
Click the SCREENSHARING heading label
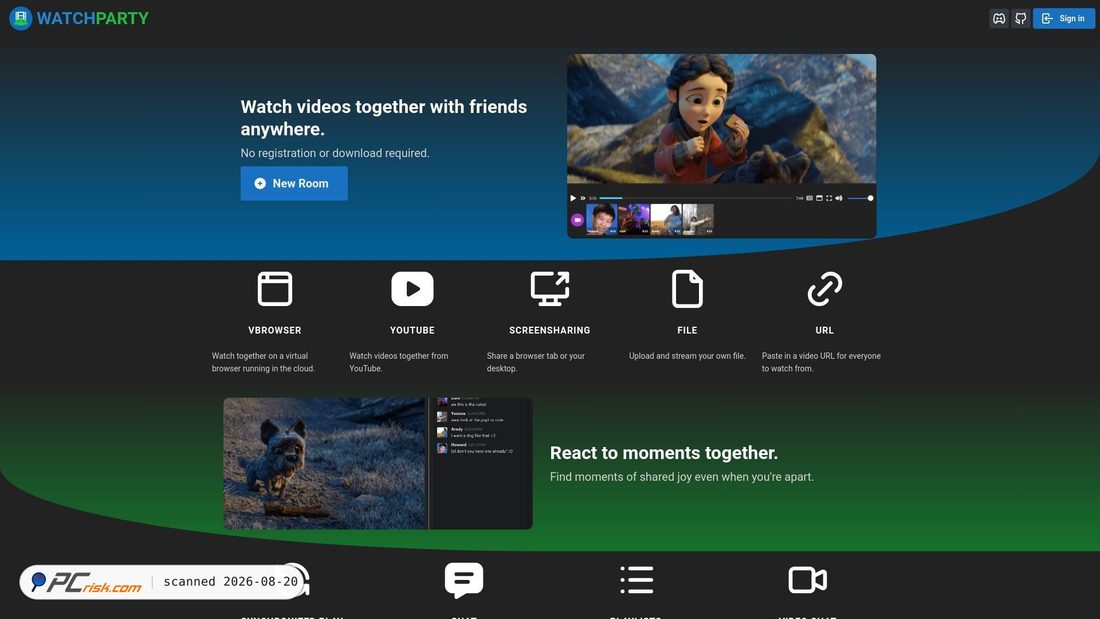pos(550,330)
